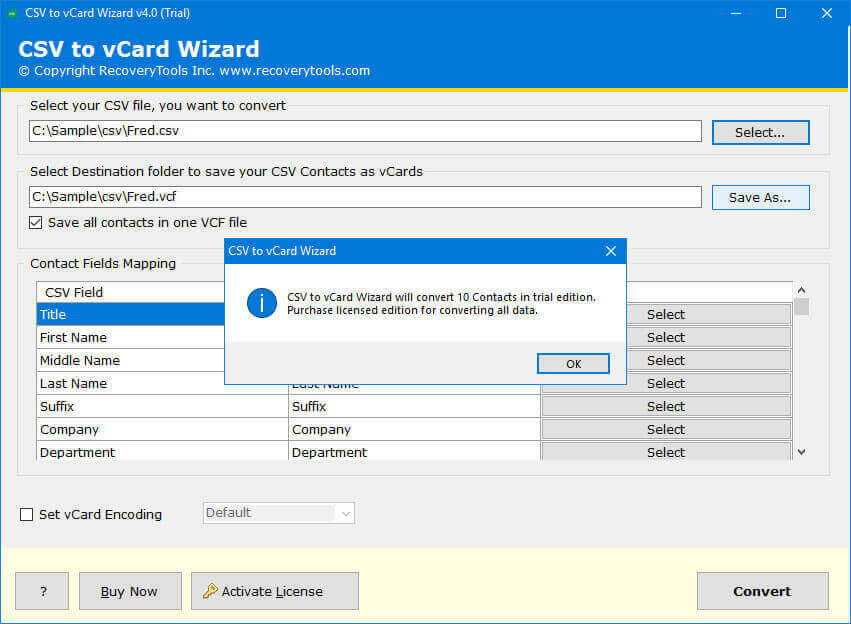The image size is (851, 624).
Task: Open the Default encoding dropdown
Action: [x=278, y=513]
